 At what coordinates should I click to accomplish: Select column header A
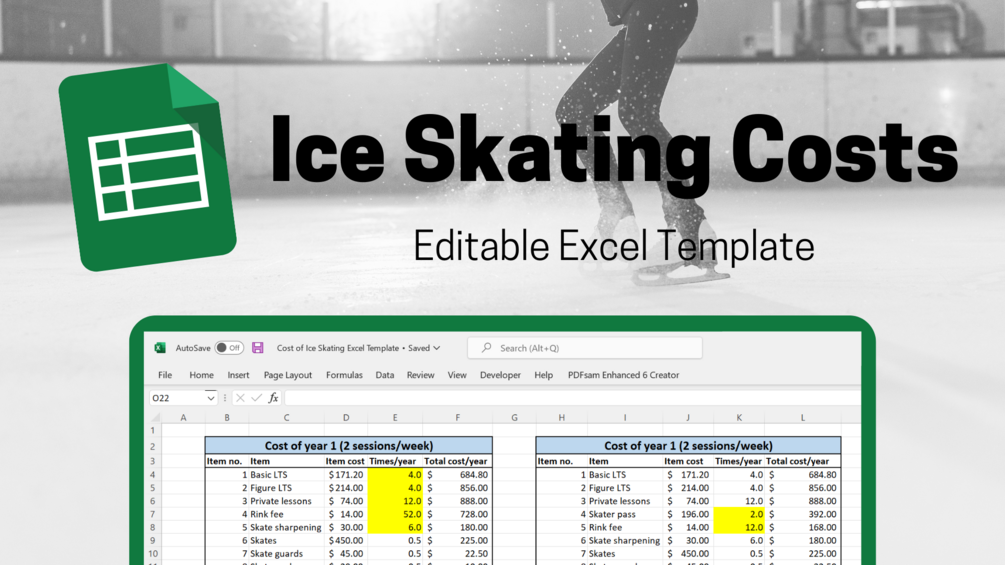coord(183,418)
